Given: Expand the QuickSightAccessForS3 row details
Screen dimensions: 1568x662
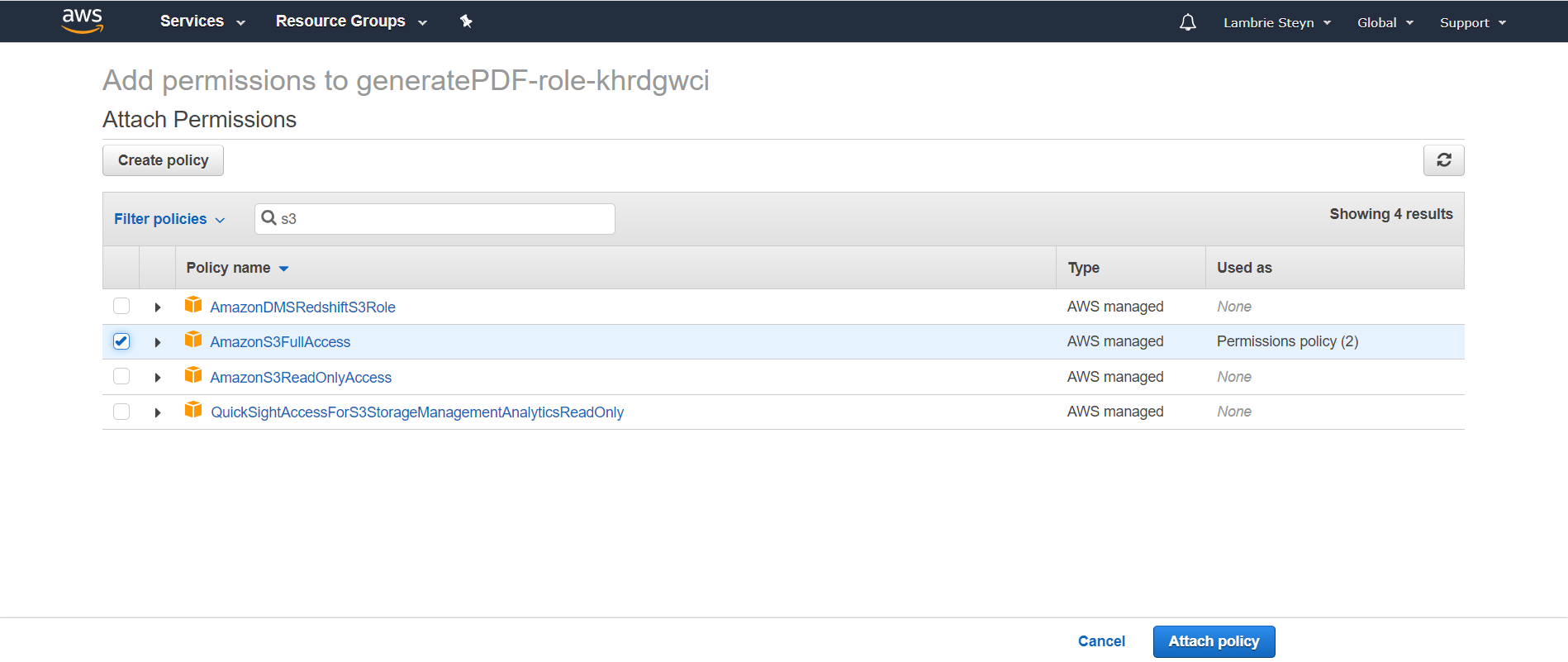Looking at the screenshot, I should (x=157, y=412).
